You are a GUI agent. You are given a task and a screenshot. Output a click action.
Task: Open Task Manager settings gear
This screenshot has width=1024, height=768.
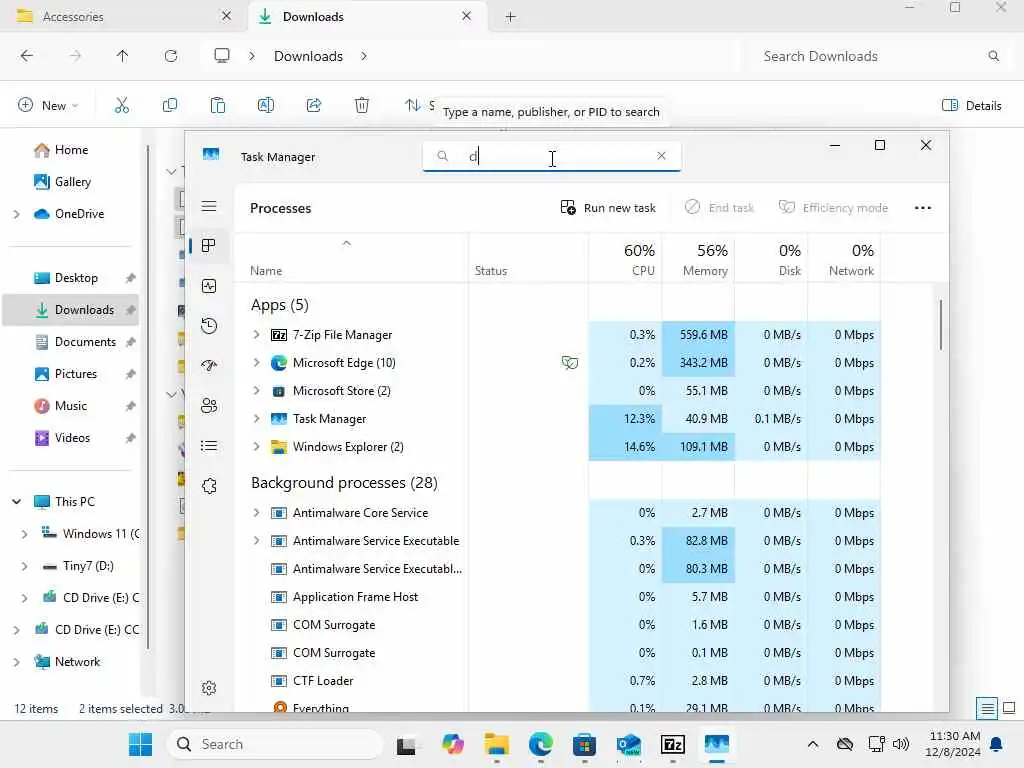pos(209,688)
